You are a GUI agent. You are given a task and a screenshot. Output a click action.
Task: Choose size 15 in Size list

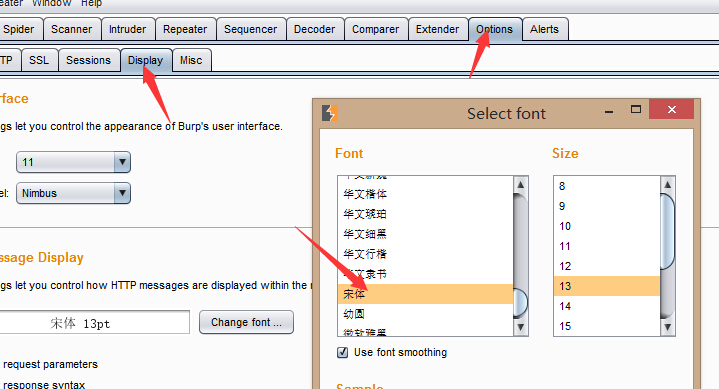607,326
